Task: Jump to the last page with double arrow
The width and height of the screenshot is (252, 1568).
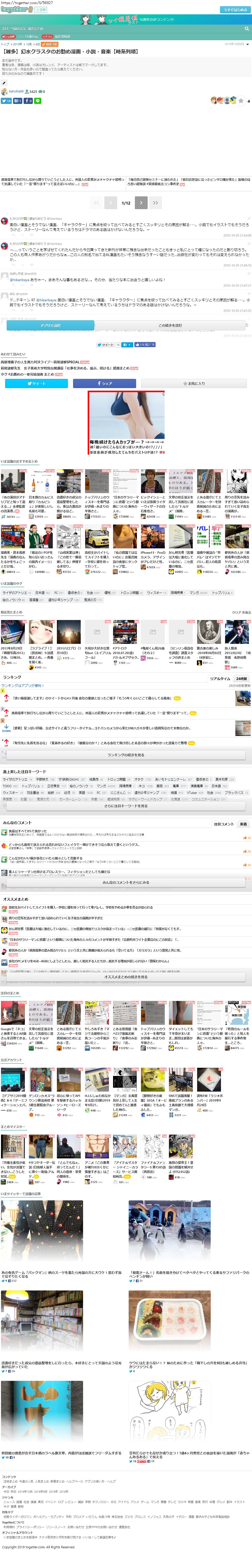Action: coord(156,203)
